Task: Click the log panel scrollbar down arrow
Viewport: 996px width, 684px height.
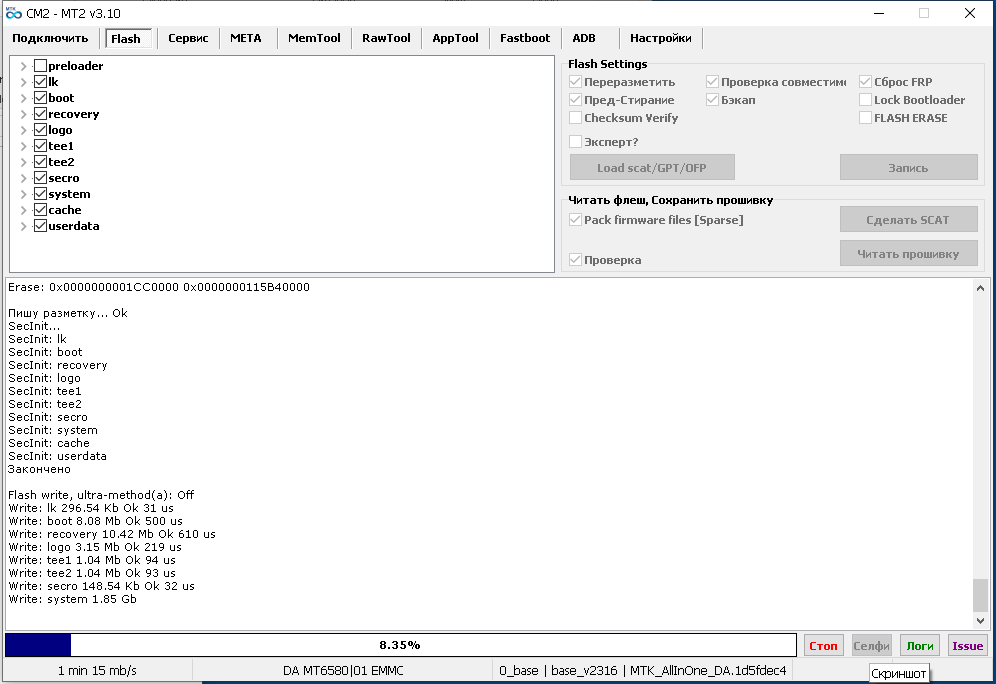Action: pyautogui.click(x=980, y=621)
